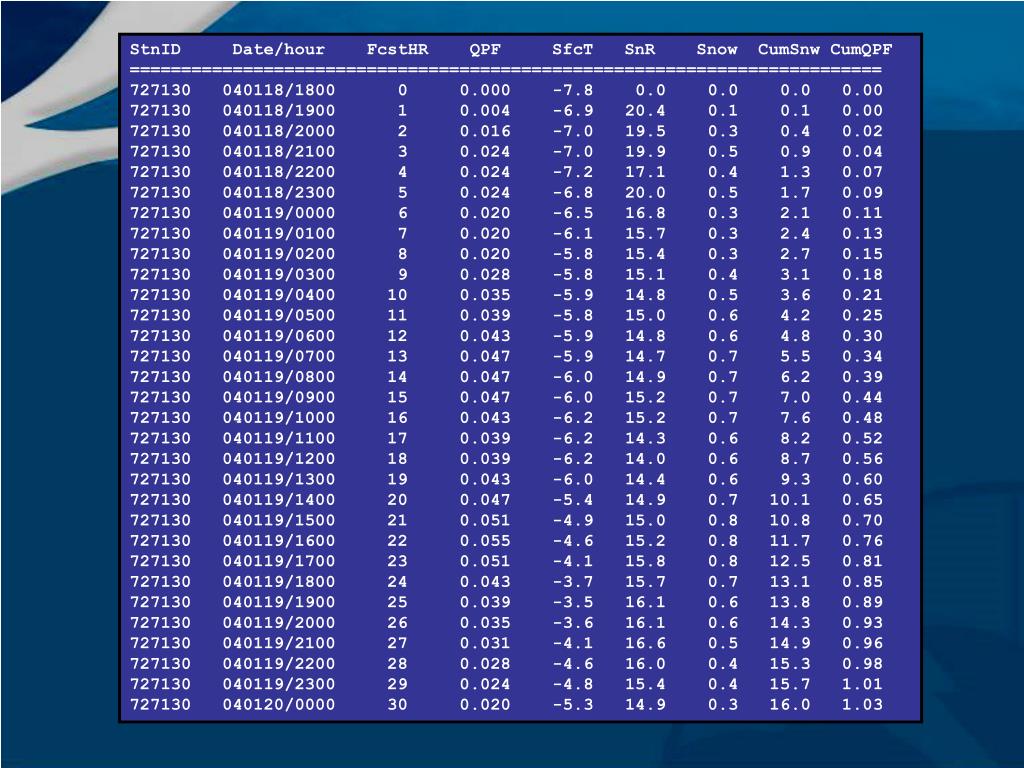
Task: Select date cell 040118/1800
Action: (279, 90)
